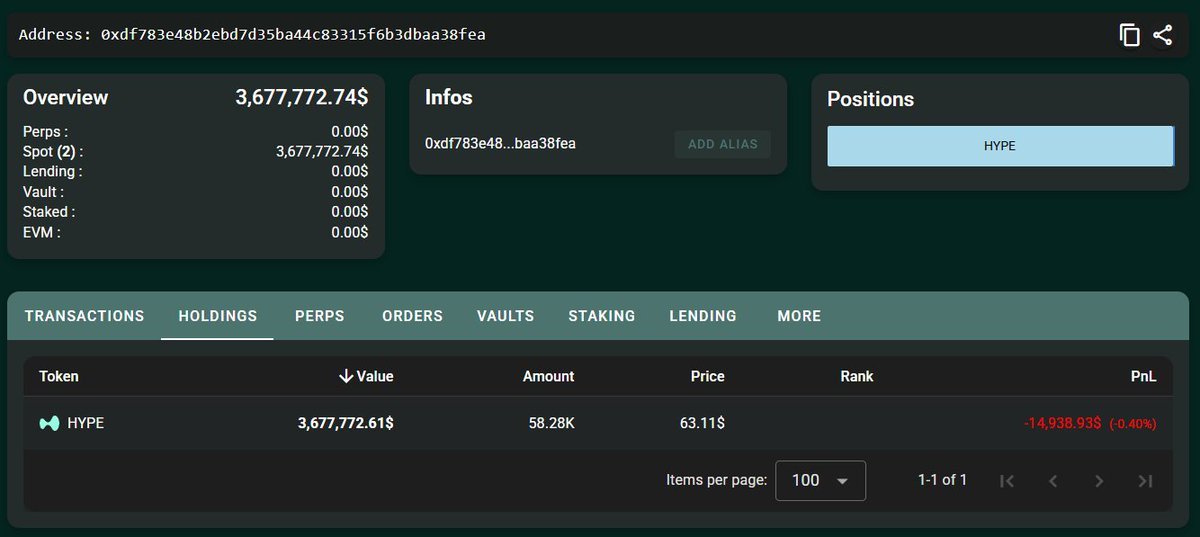Go to next page of holdings
Screen dimensions: 1200x537
[x=1099, y=481]
